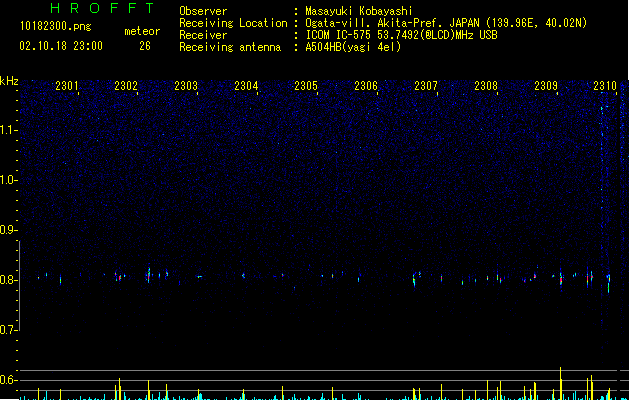Click the 0.7 kHz axis label
Viewport: 629px width, 400px height.
click(9, 330)
